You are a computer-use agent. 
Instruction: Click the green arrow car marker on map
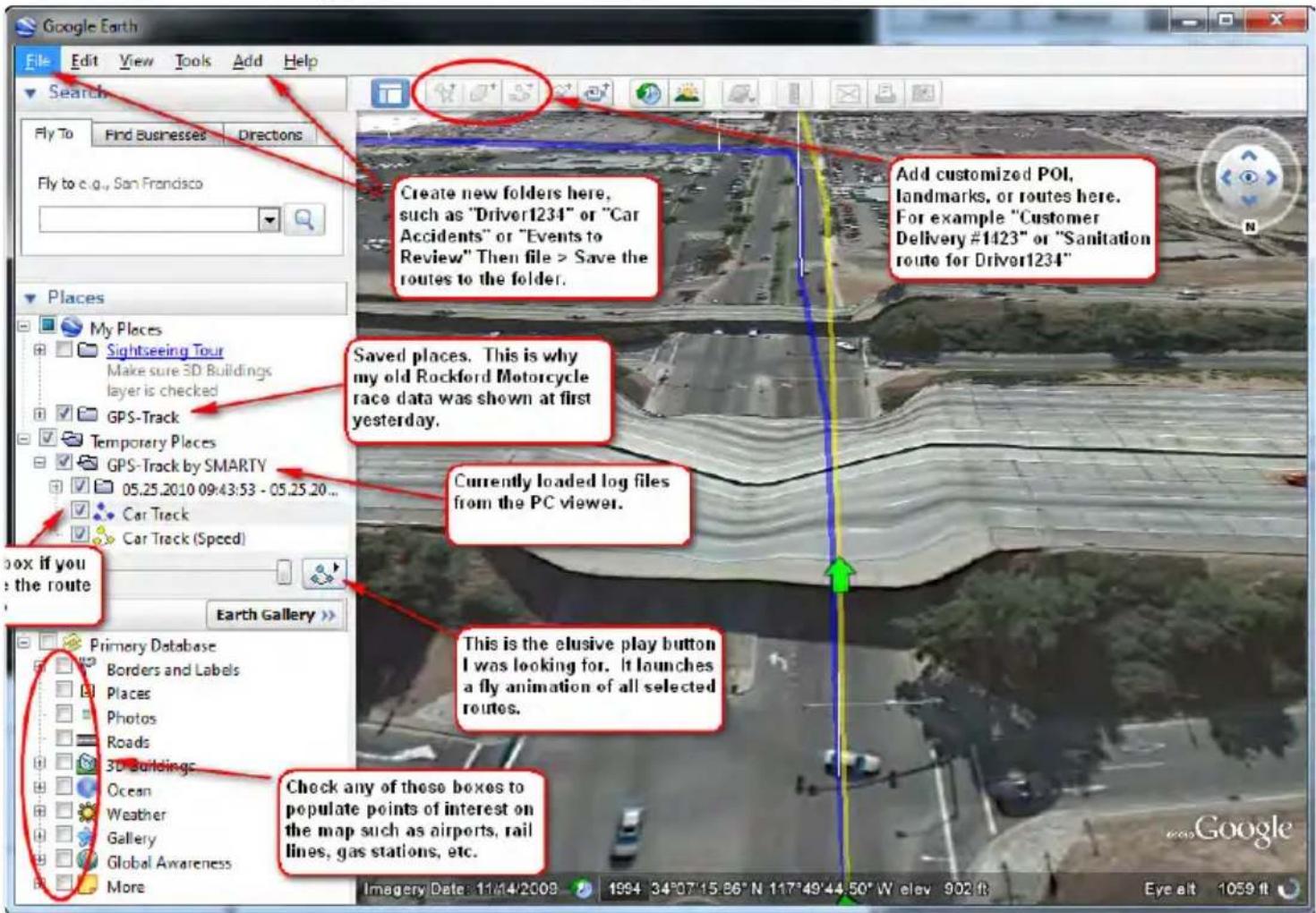click(839, 574)
